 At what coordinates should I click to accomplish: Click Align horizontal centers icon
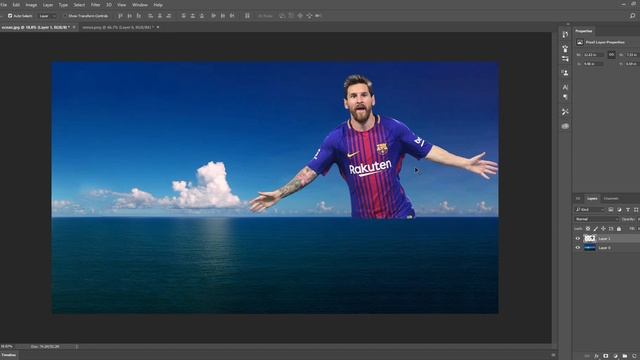tap(160, 16)
